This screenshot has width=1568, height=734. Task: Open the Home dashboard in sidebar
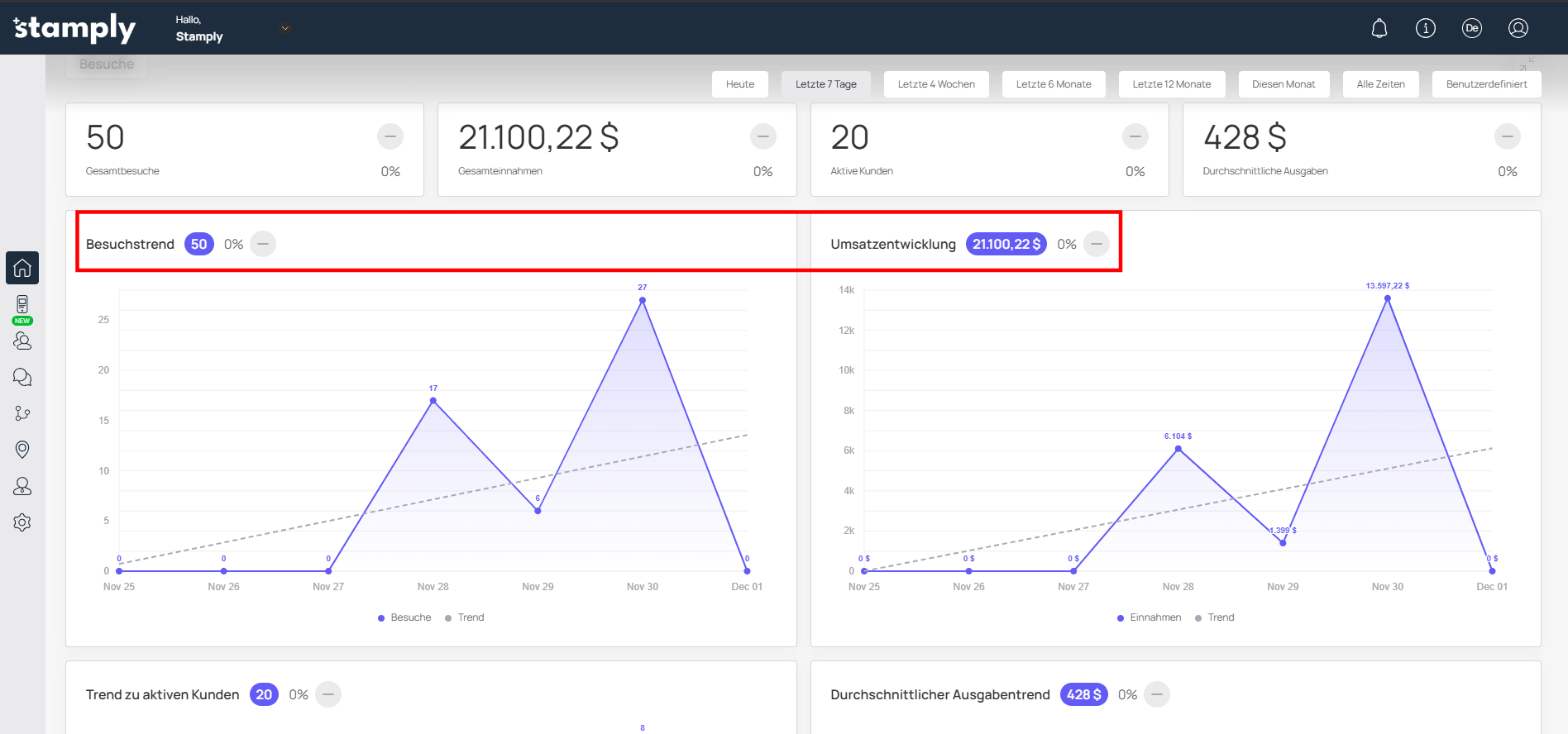pos(22,268)
